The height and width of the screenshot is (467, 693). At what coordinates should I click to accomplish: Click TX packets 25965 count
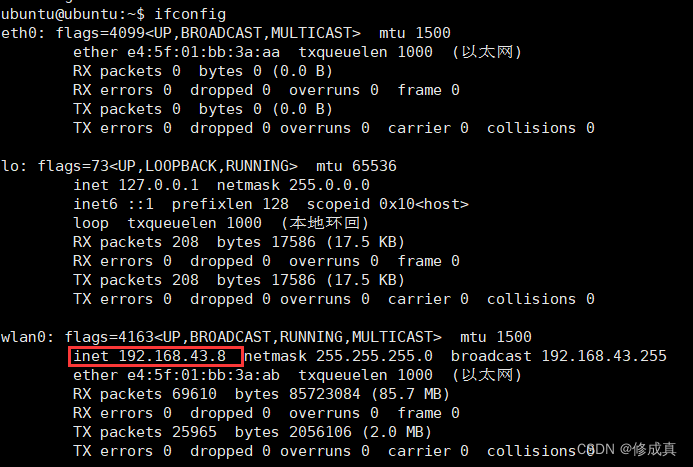(x=194, y=432)
